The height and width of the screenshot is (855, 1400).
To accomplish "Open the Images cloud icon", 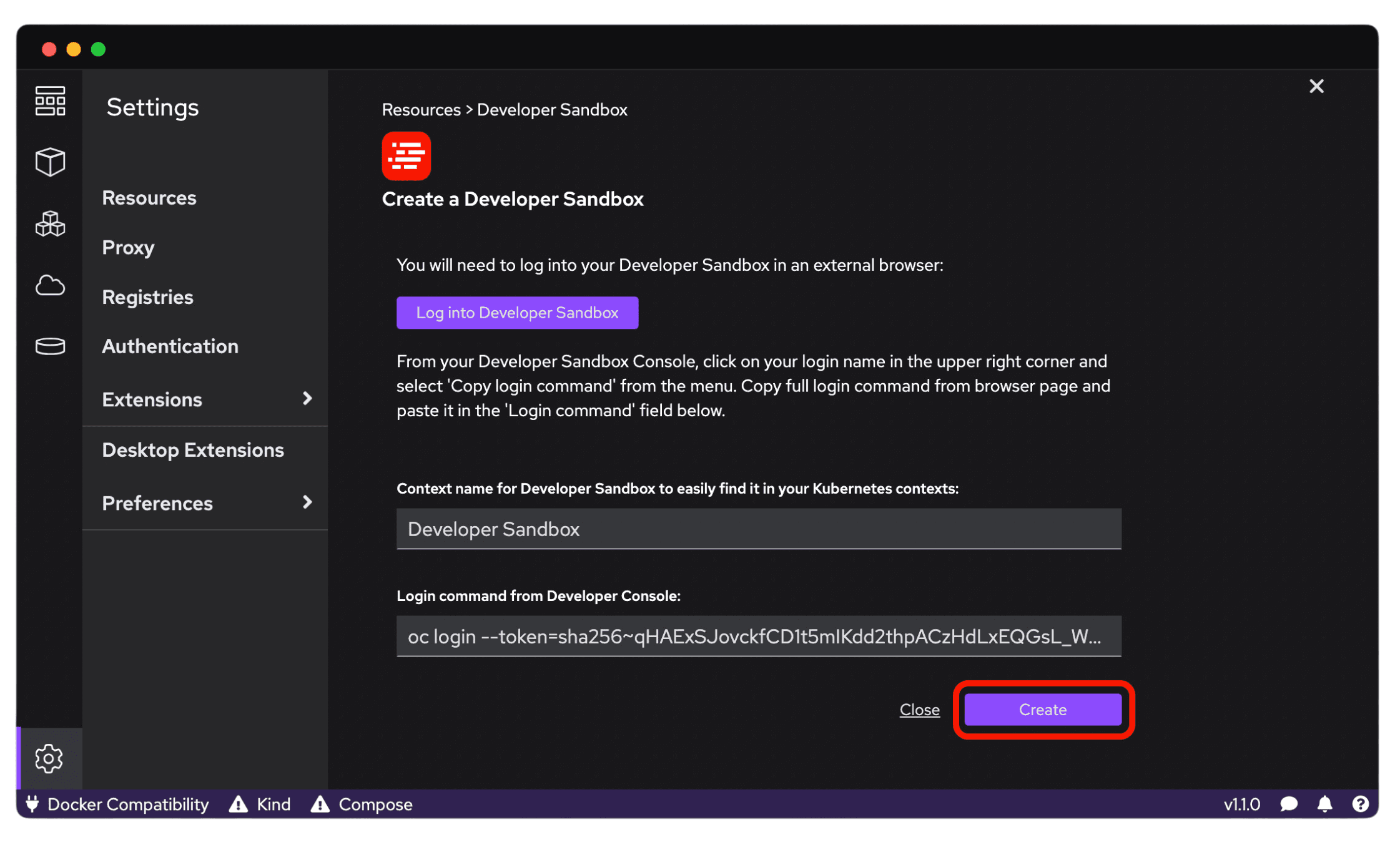I will click(50, 285).
